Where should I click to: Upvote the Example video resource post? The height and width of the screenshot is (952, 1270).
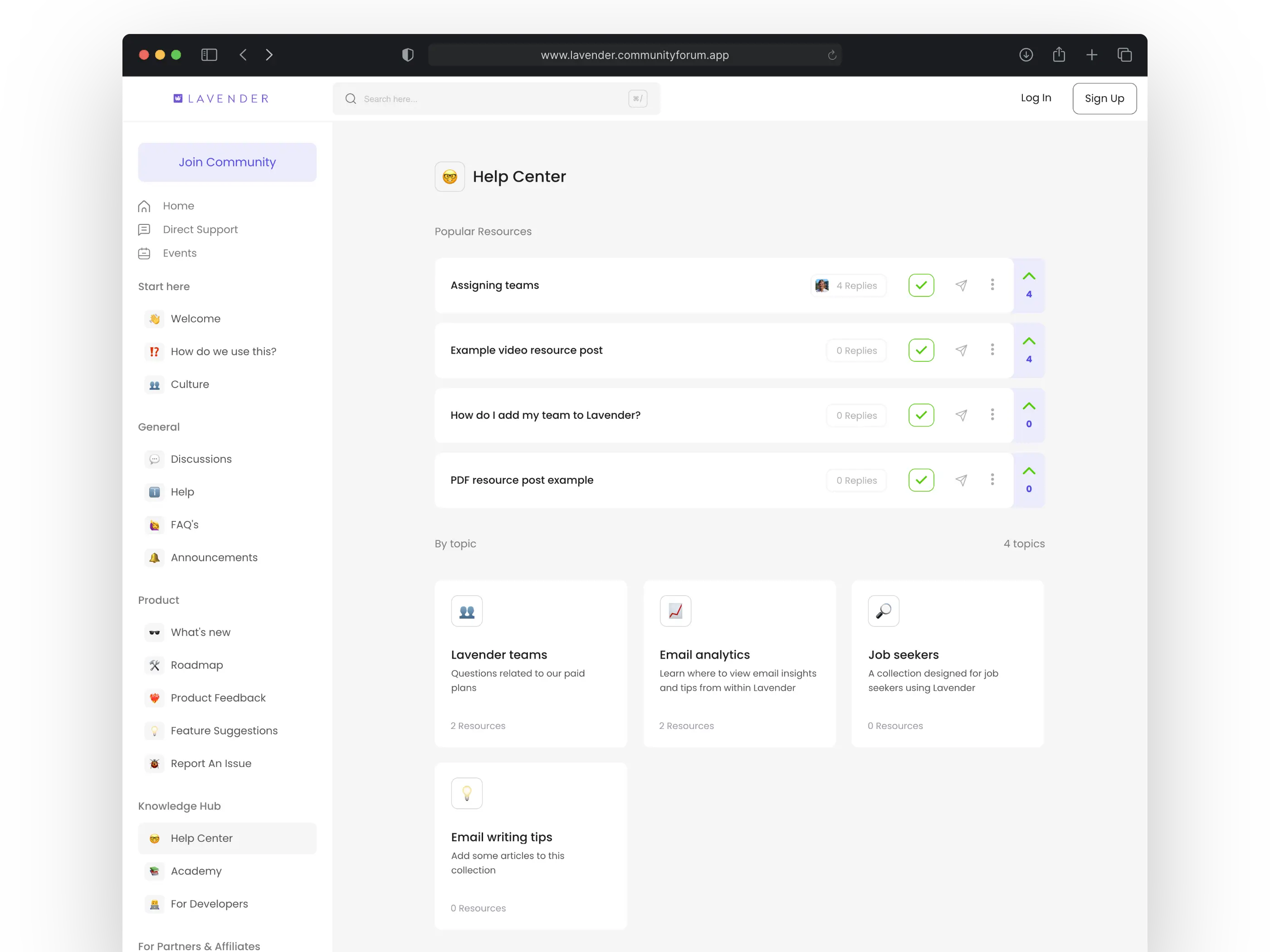coord(1029,341)
